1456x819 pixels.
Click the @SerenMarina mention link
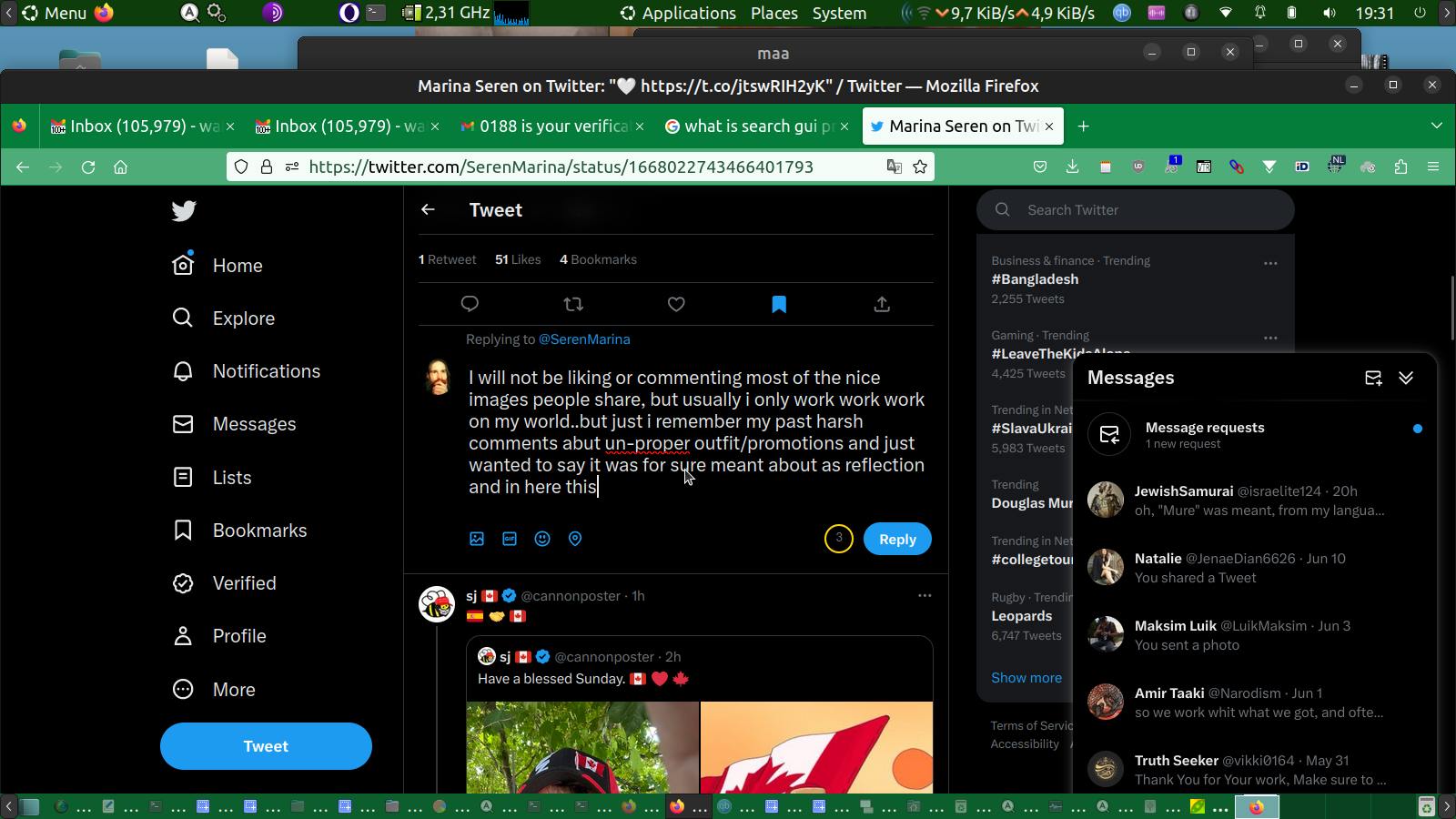click(584, 339)
